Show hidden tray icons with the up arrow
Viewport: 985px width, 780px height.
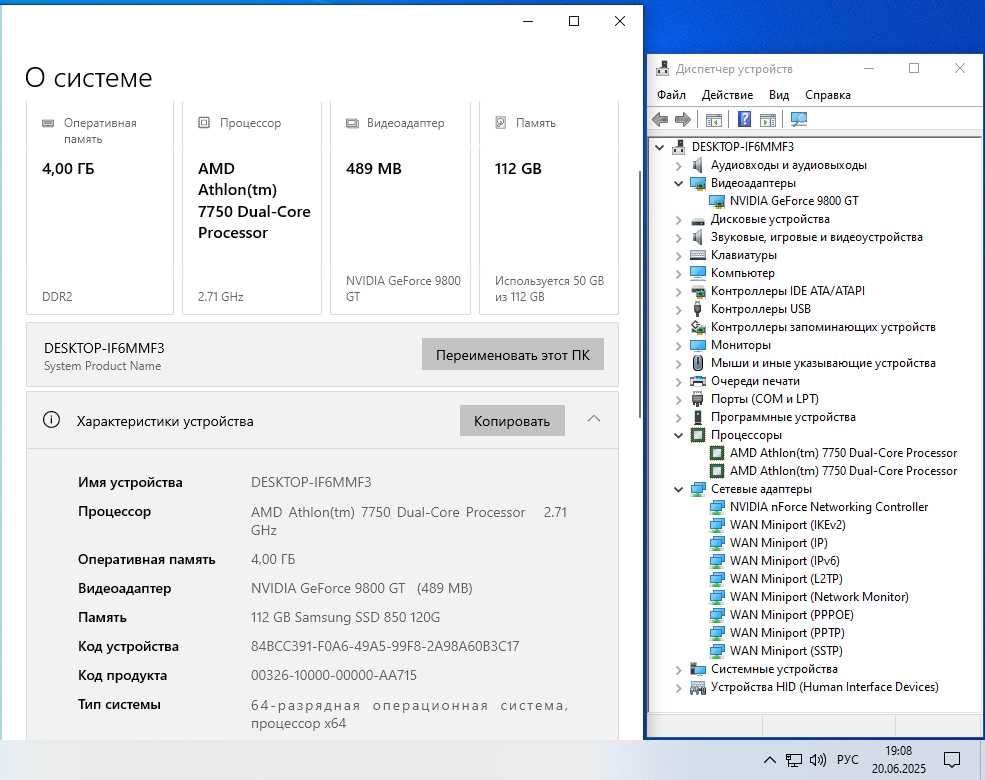[x=770, y=760]
